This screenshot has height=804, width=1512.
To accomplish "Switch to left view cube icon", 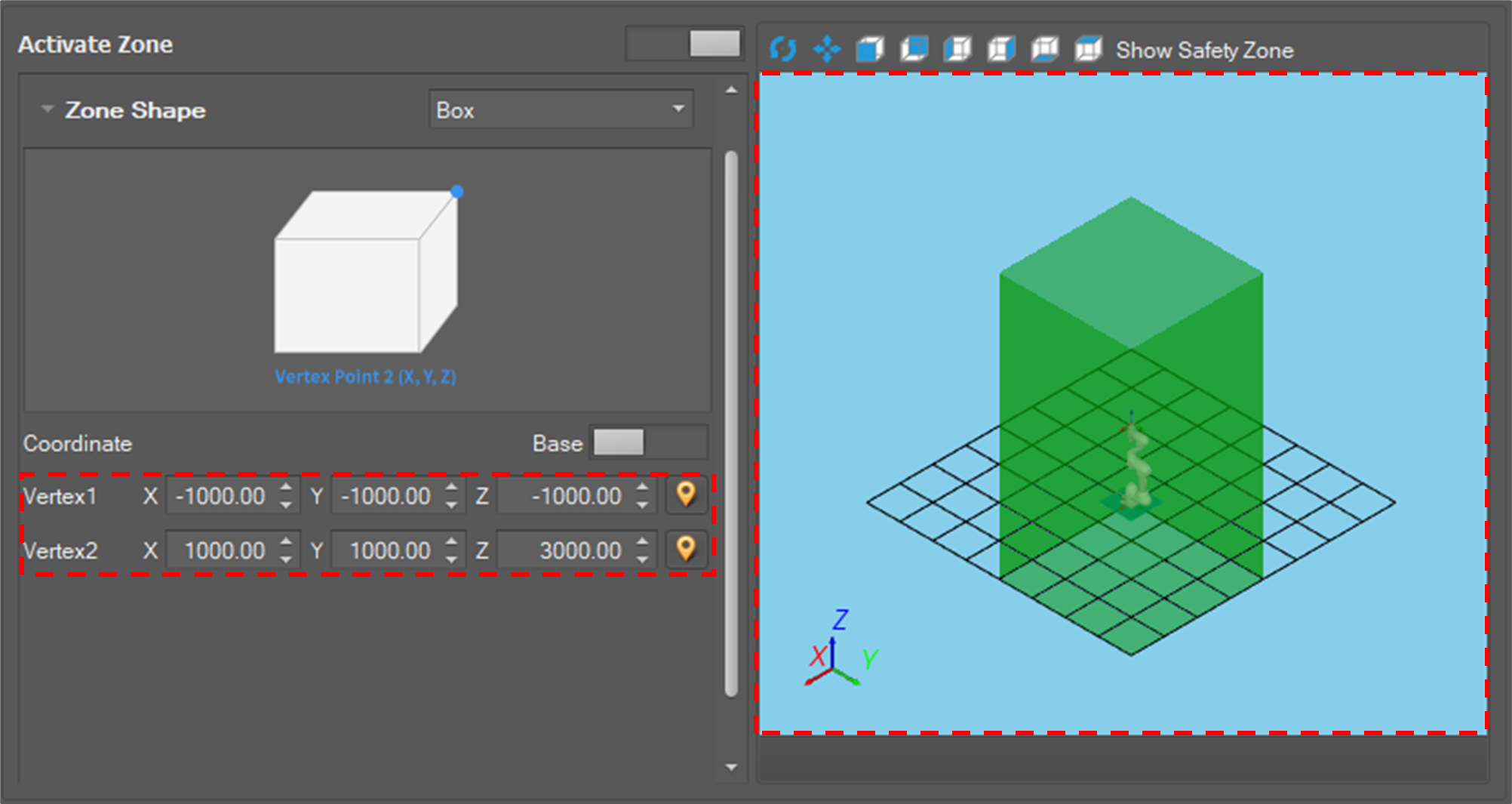I will coord(957,50).
